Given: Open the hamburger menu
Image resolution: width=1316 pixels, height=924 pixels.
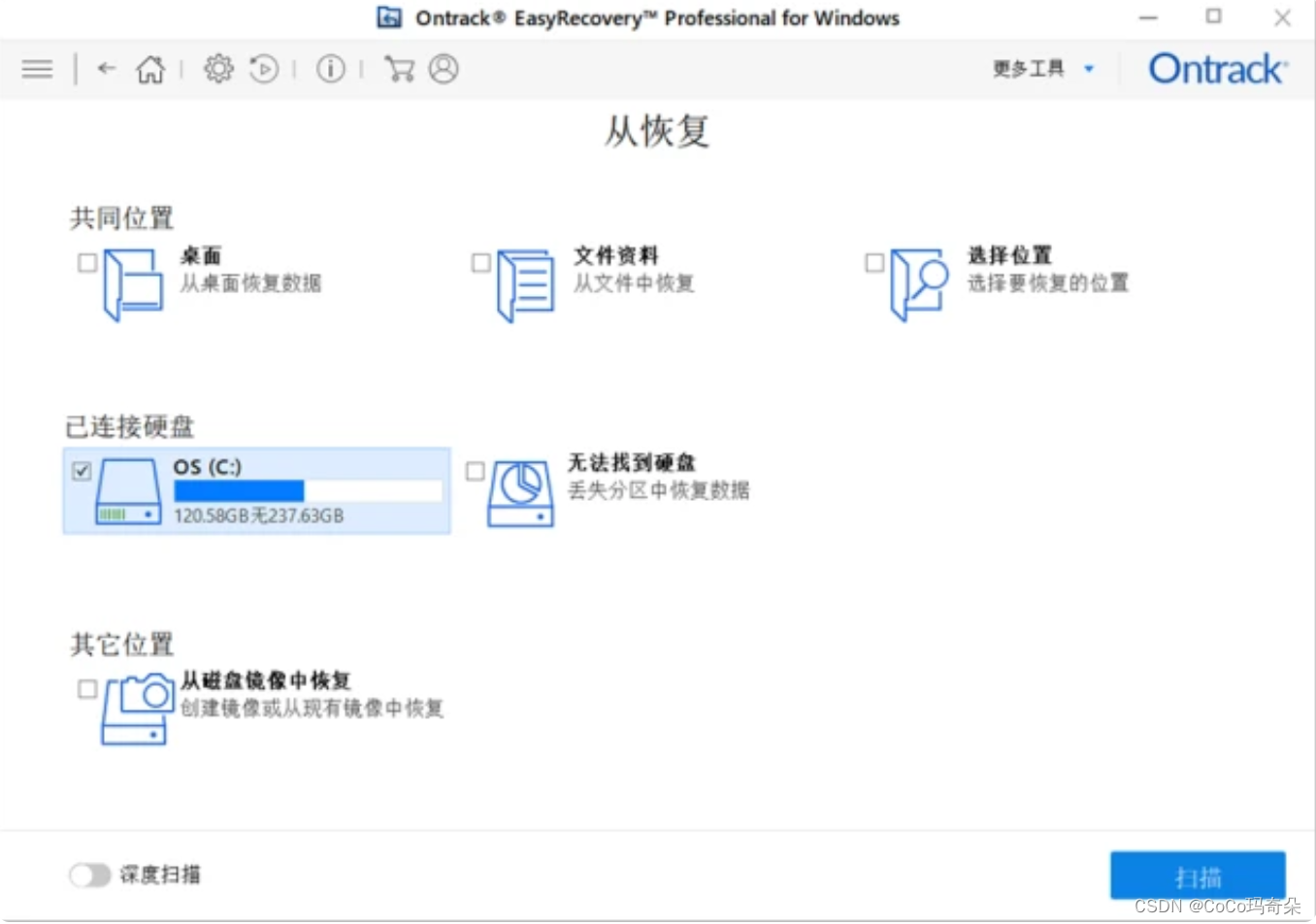Looking at the screenshot, I should (37, 69).
